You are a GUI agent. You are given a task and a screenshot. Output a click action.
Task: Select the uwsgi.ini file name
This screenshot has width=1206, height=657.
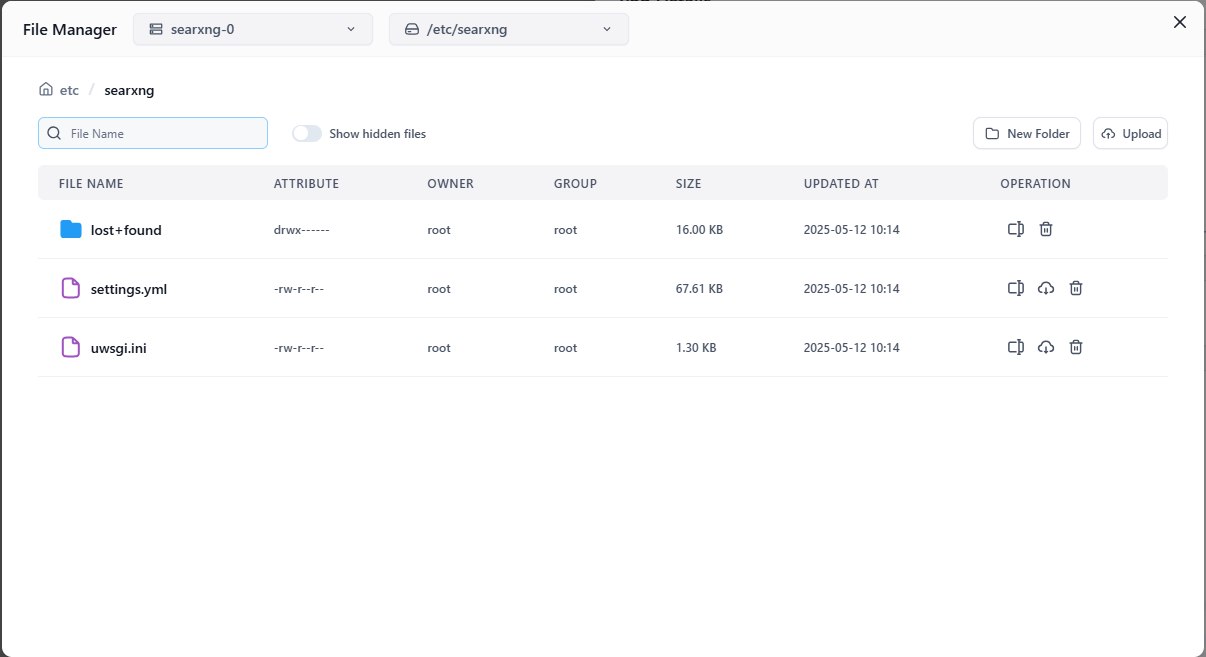click(119, 348)
